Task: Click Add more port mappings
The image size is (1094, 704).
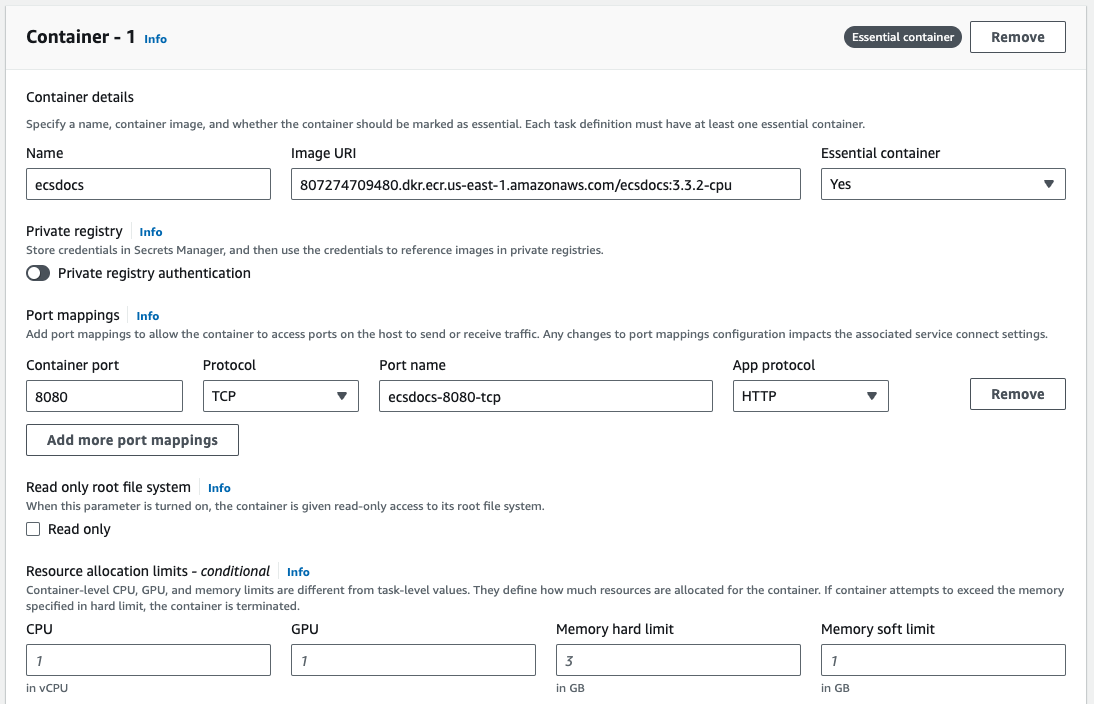Action: click(x=132, y=440)
